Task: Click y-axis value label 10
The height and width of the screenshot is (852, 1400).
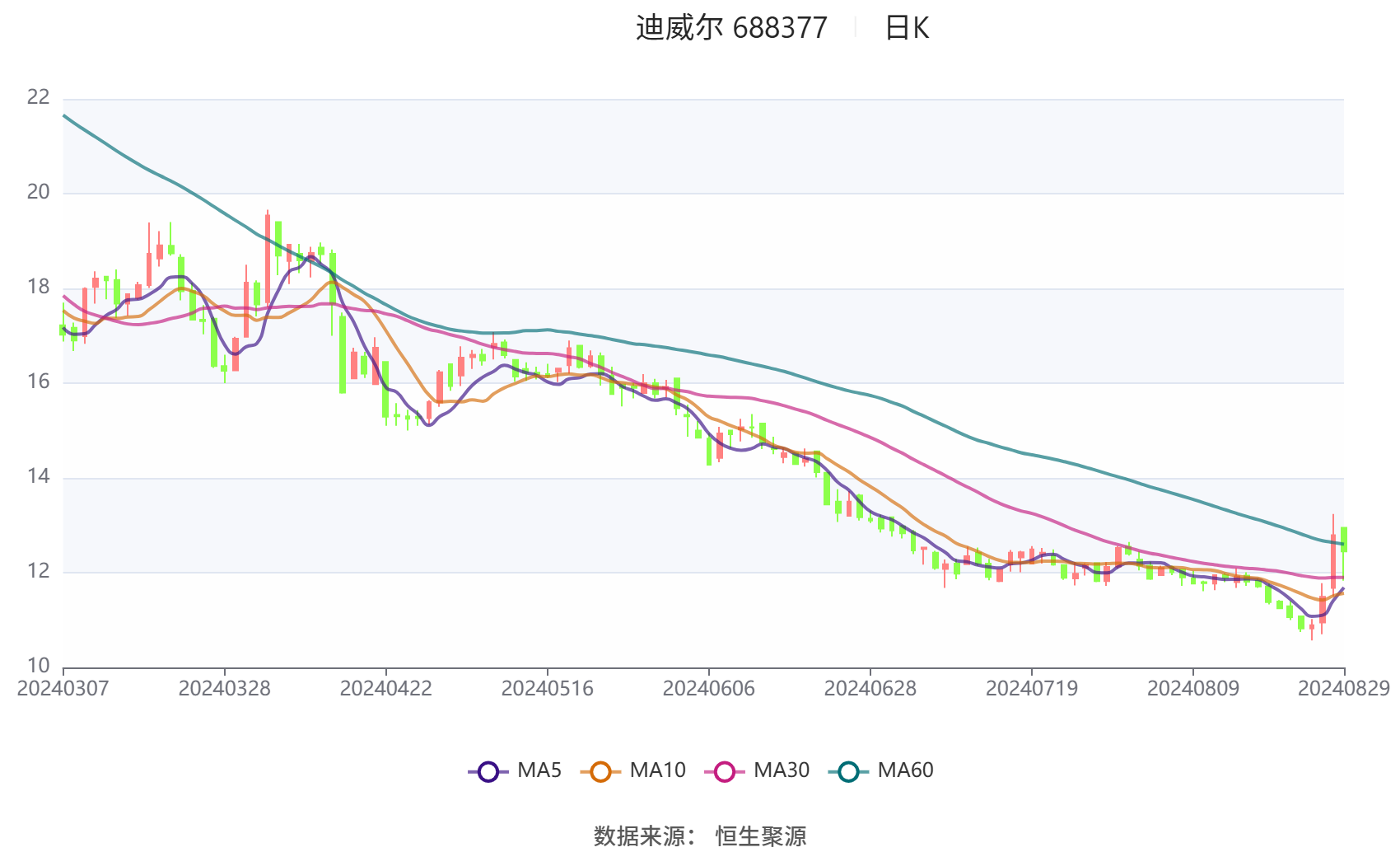Action: click(39, 666)
